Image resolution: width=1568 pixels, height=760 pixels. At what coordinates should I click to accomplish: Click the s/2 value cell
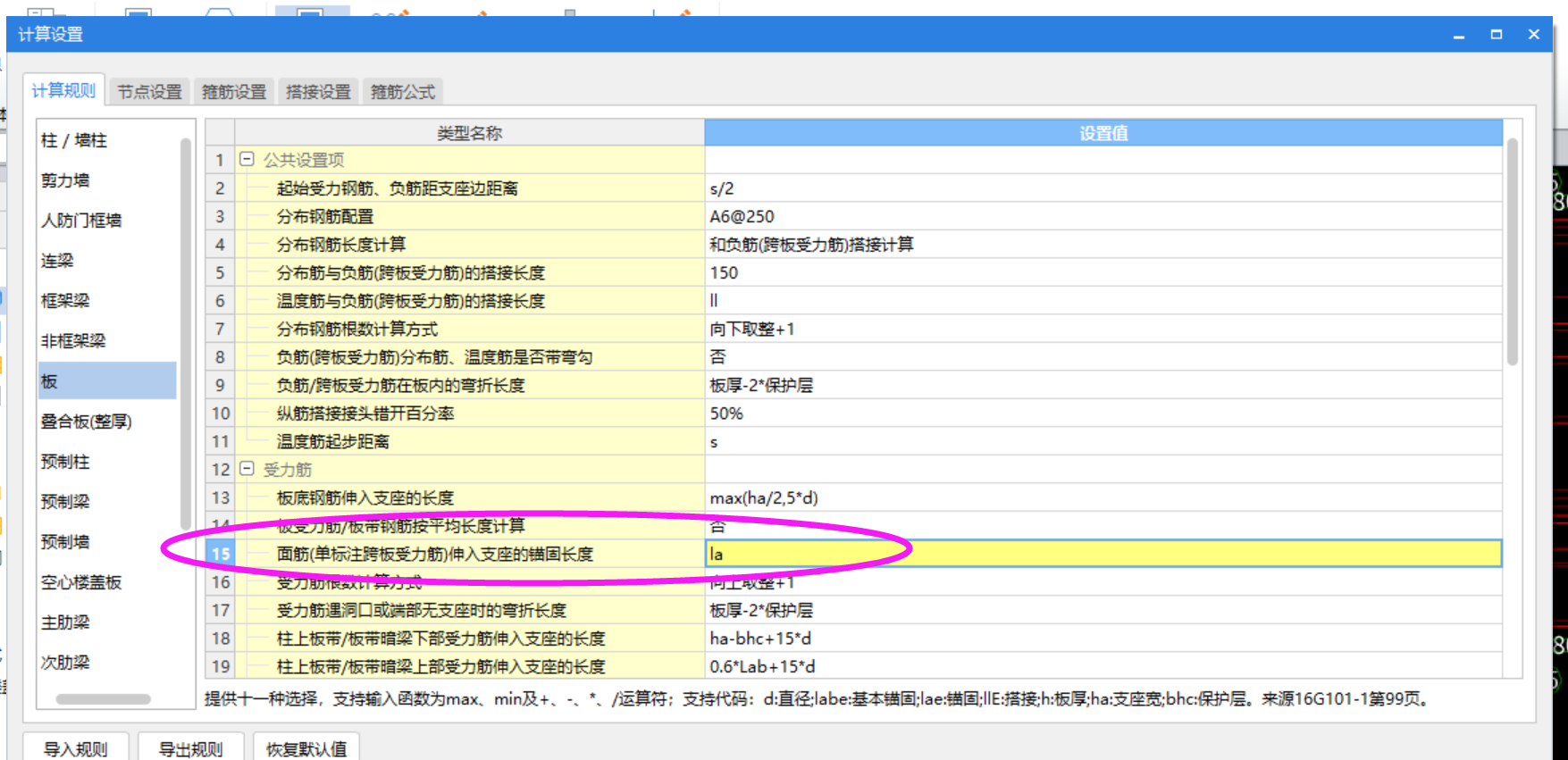(1103, 188)
